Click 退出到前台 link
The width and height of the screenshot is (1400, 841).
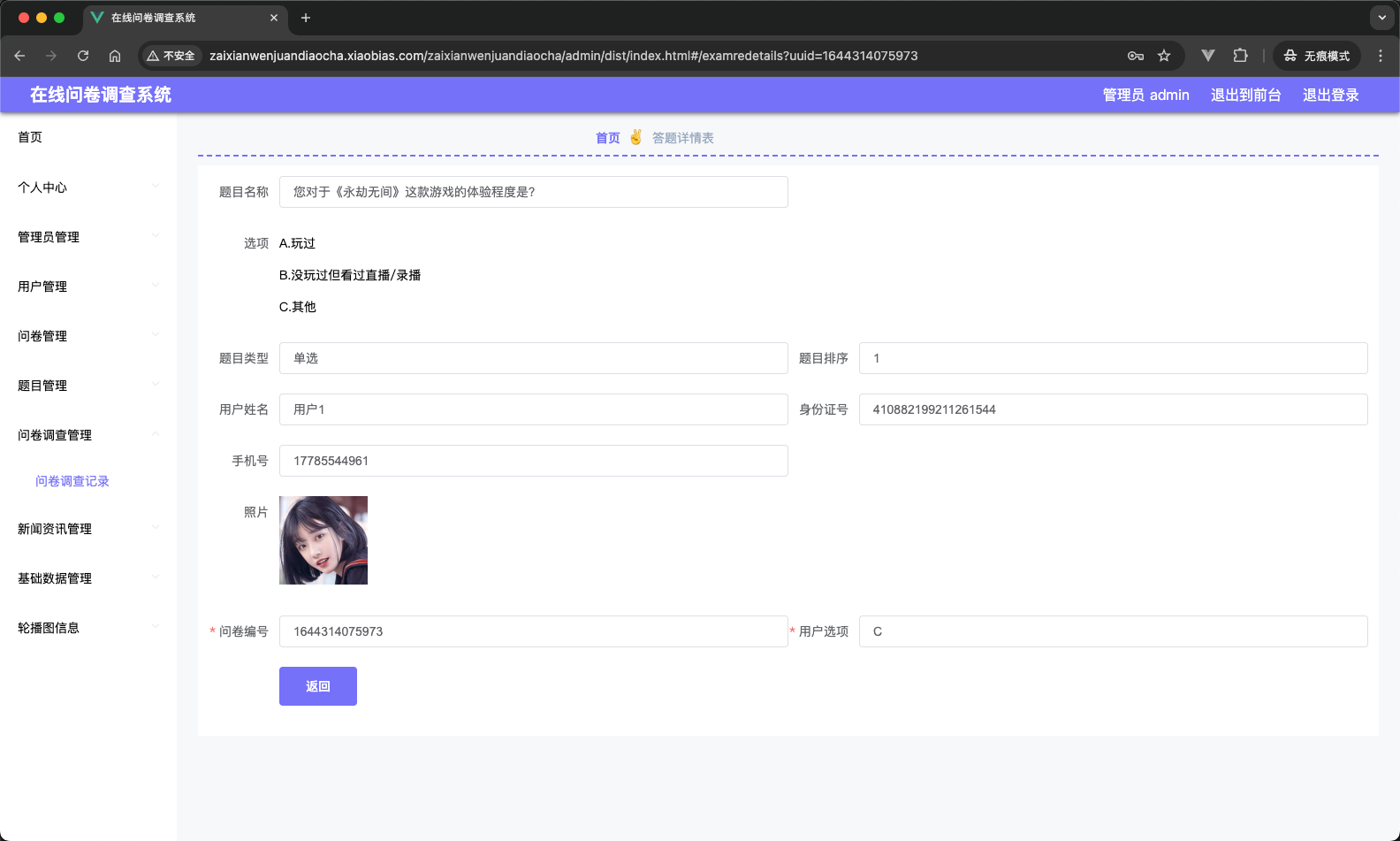(1245, 95)
